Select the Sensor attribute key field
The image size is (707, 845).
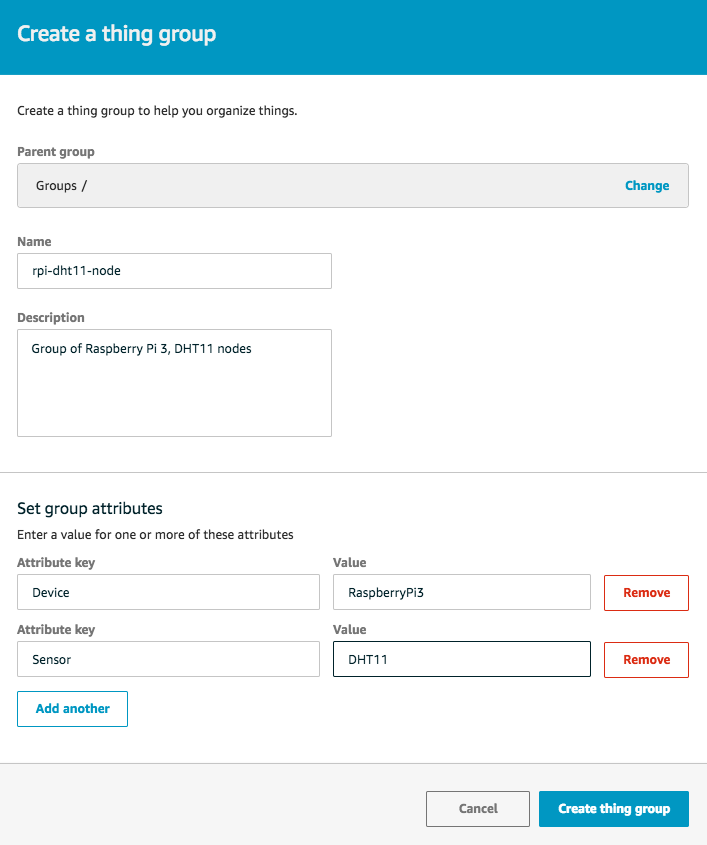click(x=168, y=659)
